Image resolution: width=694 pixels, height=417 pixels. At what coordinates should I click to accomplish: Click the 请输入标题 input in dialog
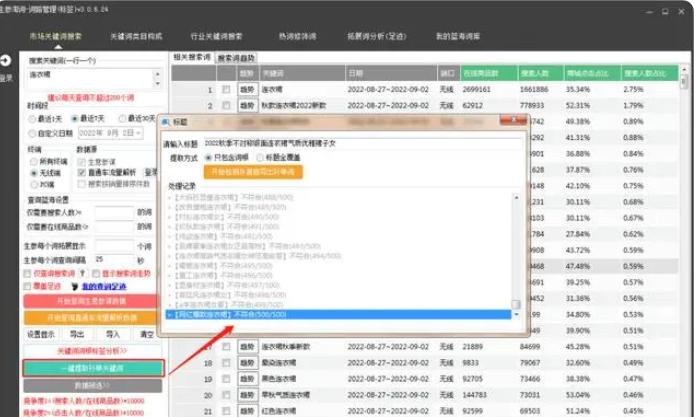coord(362,144)
